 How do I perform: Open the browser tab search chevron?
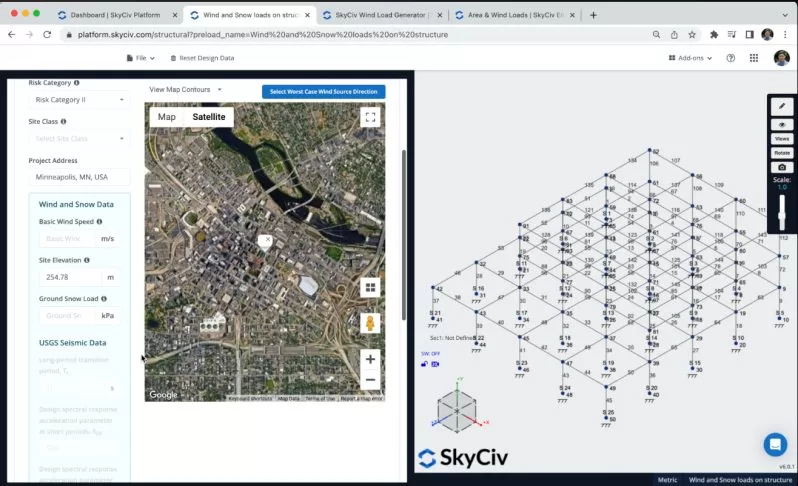[785, 15]
